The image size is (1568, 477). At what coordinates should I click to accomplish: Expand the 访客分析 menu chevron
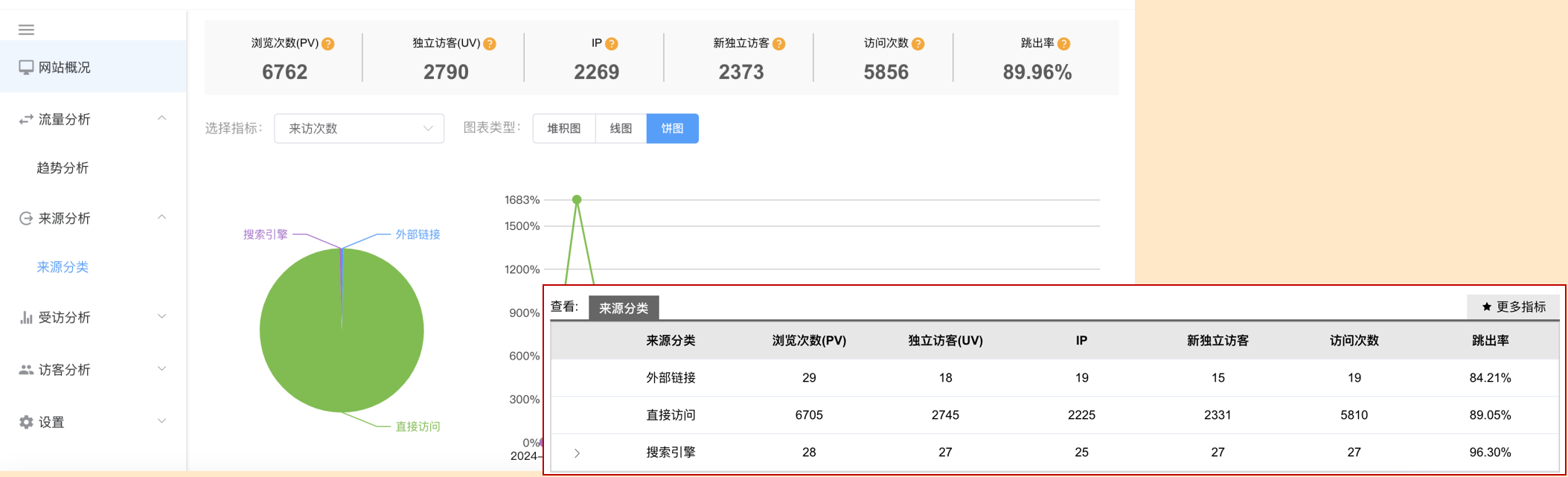161,368
